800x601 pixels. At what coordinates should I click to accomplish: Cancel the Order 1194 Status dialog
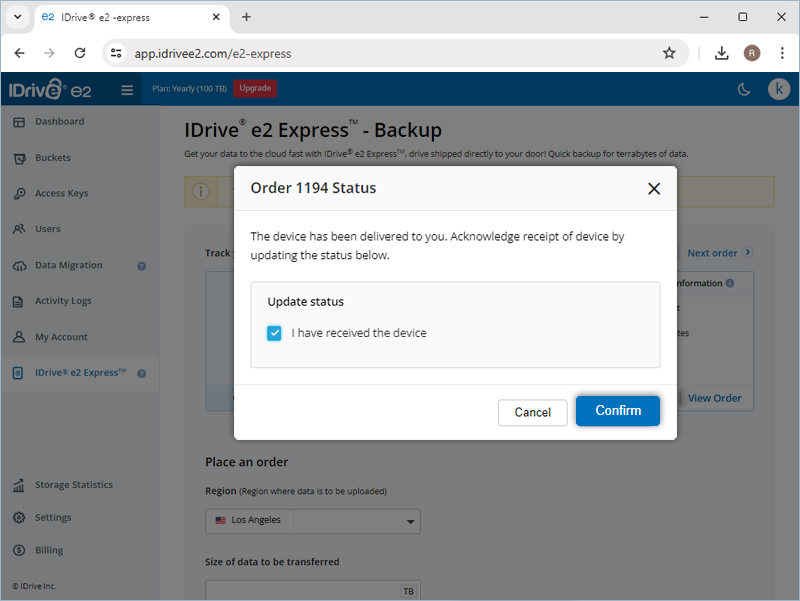coord(532,412)
